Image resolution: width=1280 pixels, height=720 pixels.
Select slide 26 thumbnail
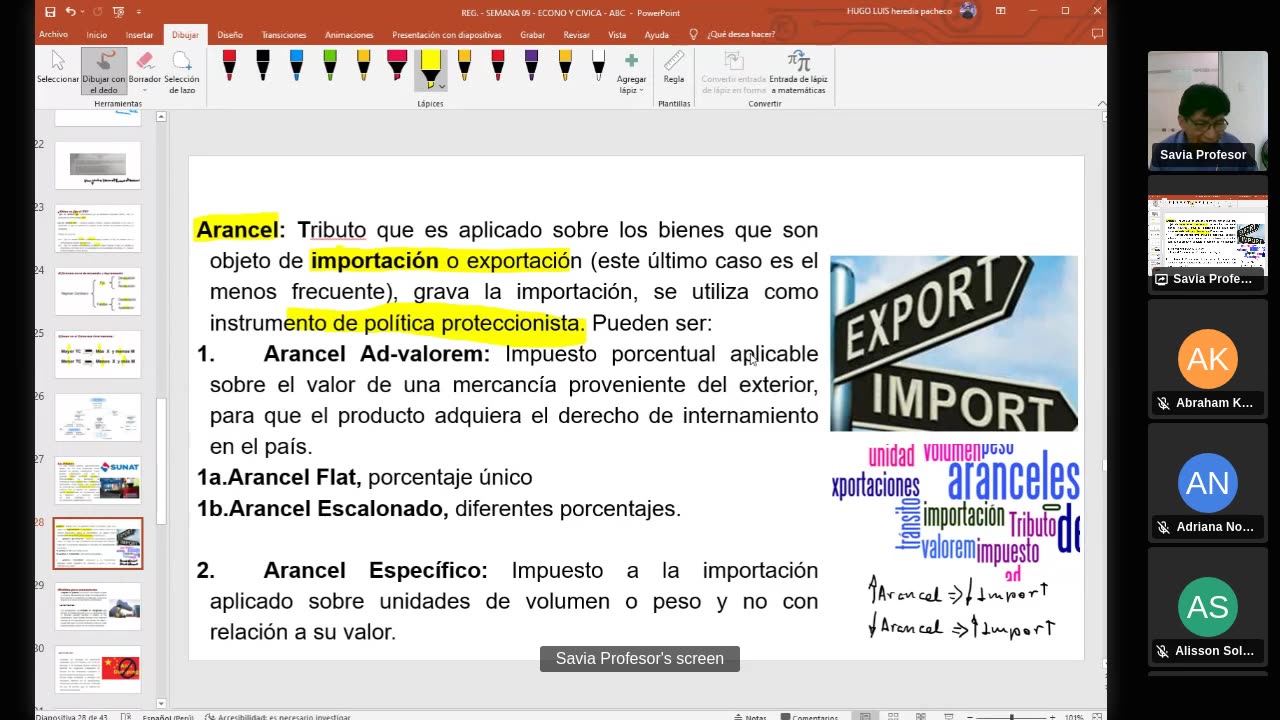(x=98, y=417)
